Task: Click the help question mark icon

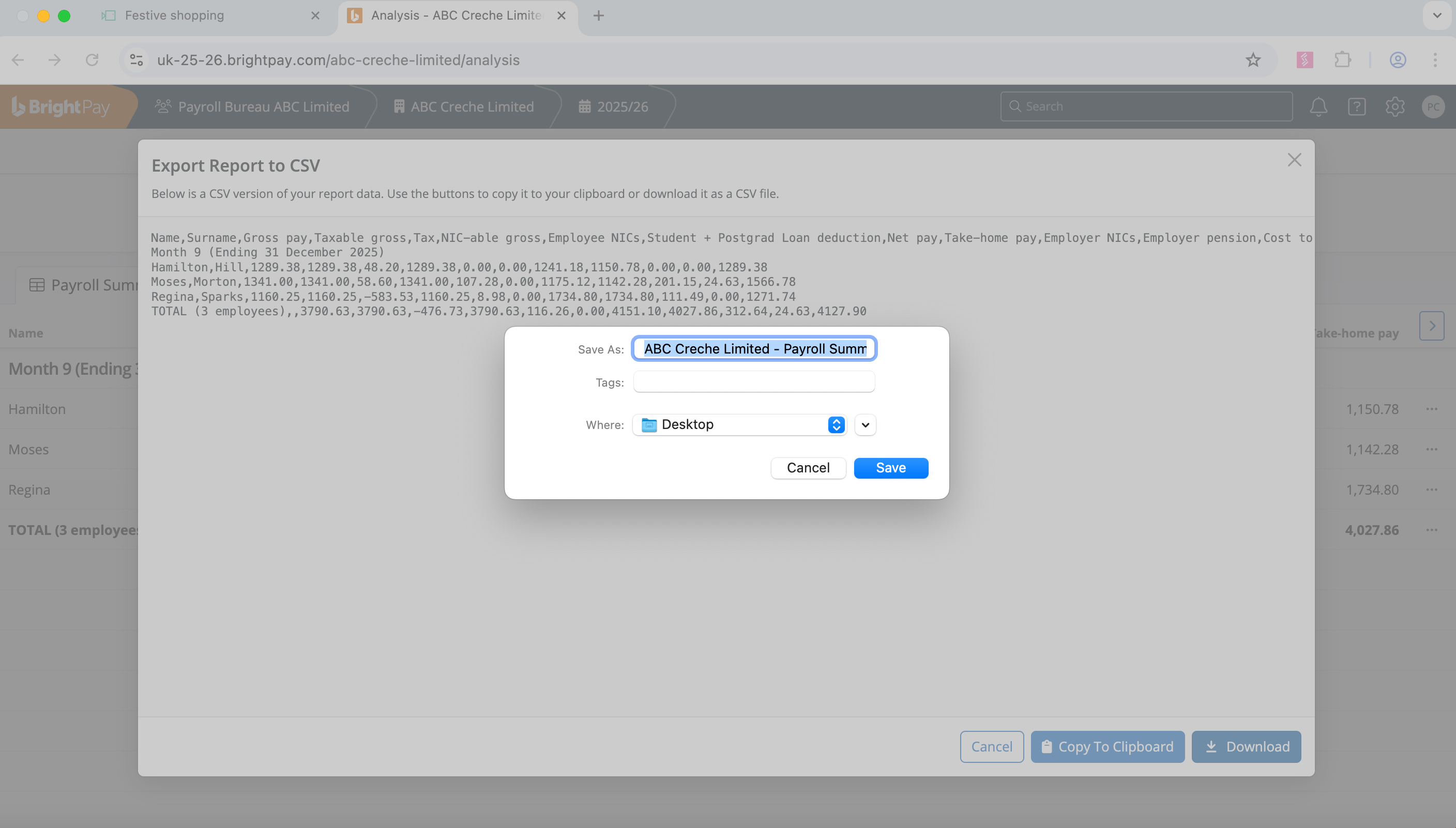Action: tap(1357, 106)
